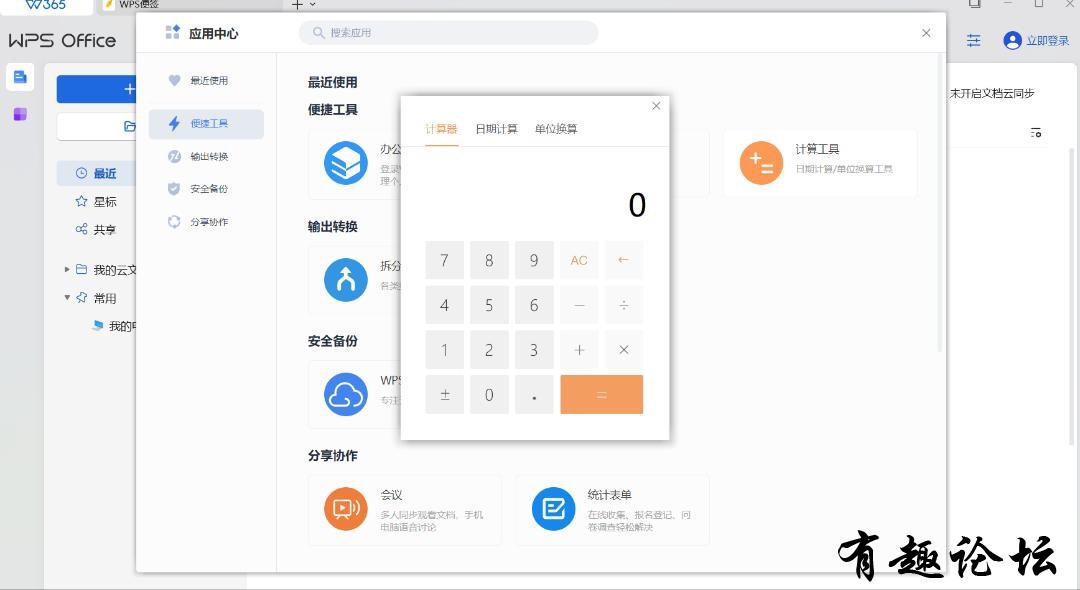This screenshot has height=590, width=1080.
Task: Click the list filter icon at right
Action: (1035, 132)
